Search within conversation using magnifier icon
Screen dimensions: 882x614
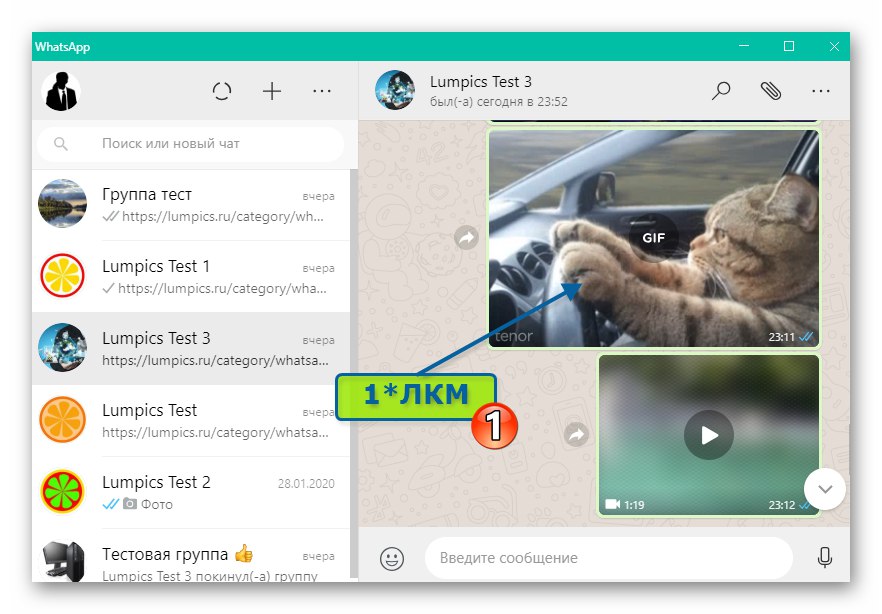721,91
